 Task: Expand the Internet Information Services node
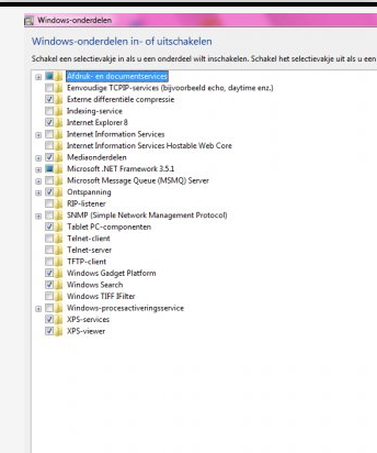click(38, 135)
